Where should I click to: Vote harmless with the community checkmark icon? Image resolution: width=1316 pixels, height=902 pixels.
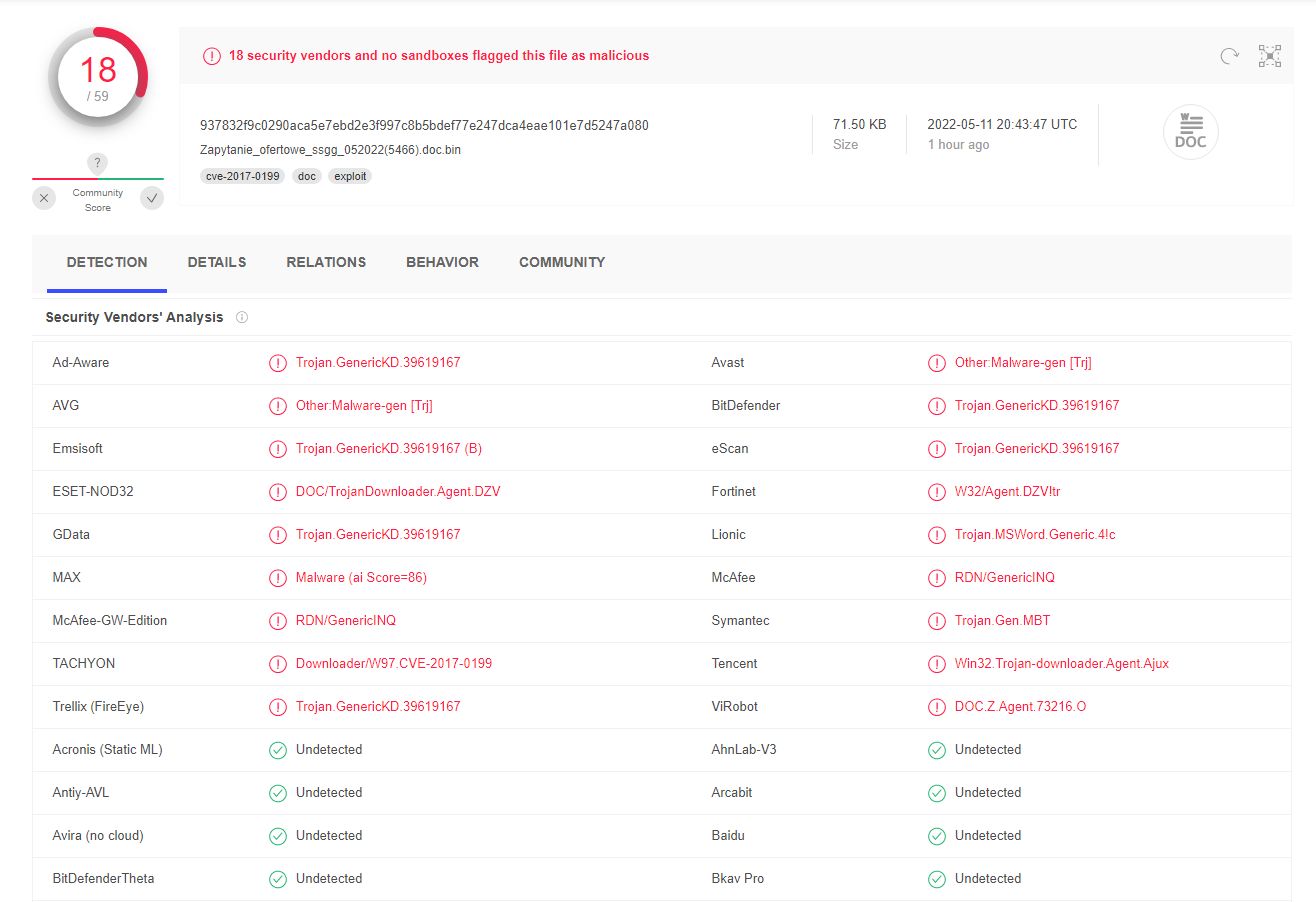click(x=152, y=199)
